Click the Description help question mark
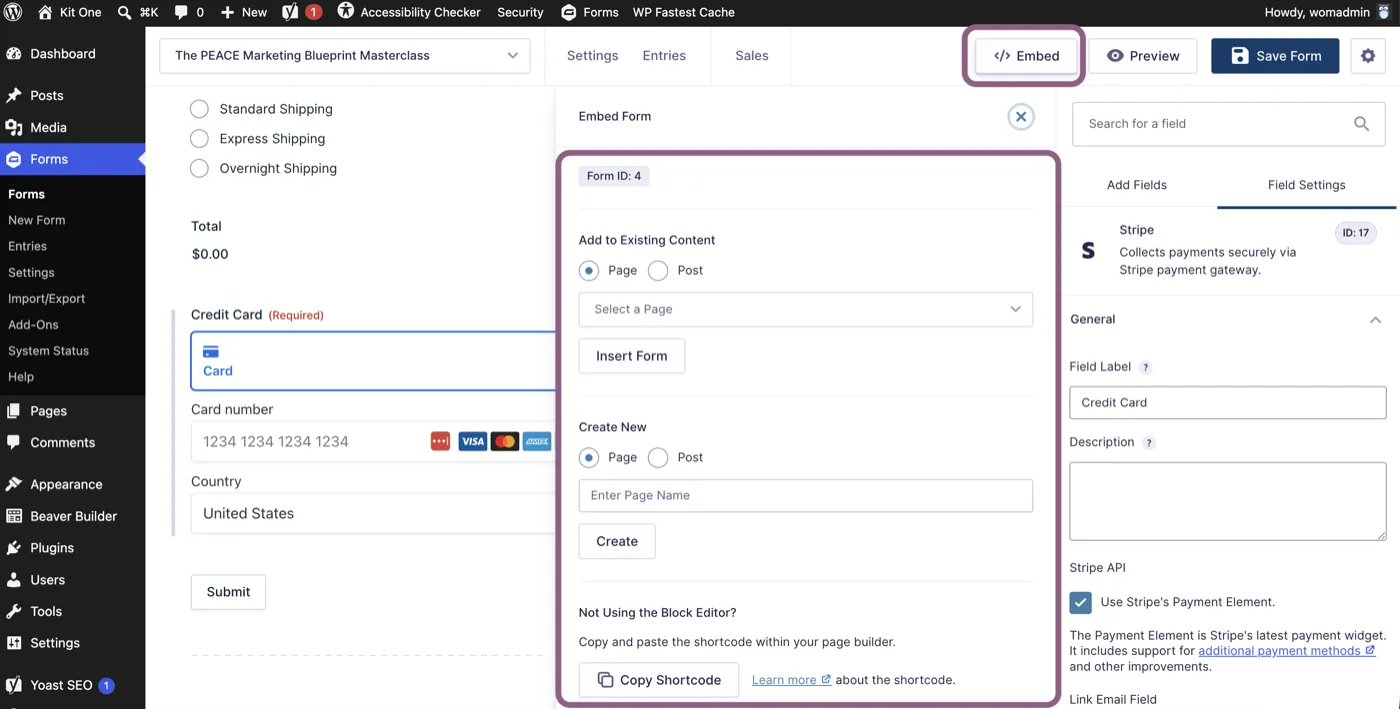 pos(1149,443)
